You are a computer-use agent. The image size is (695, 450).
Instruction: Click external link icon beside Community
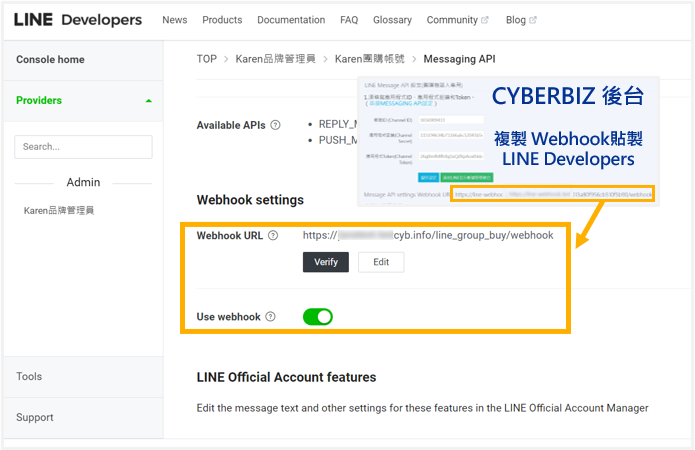pos(486,20)
